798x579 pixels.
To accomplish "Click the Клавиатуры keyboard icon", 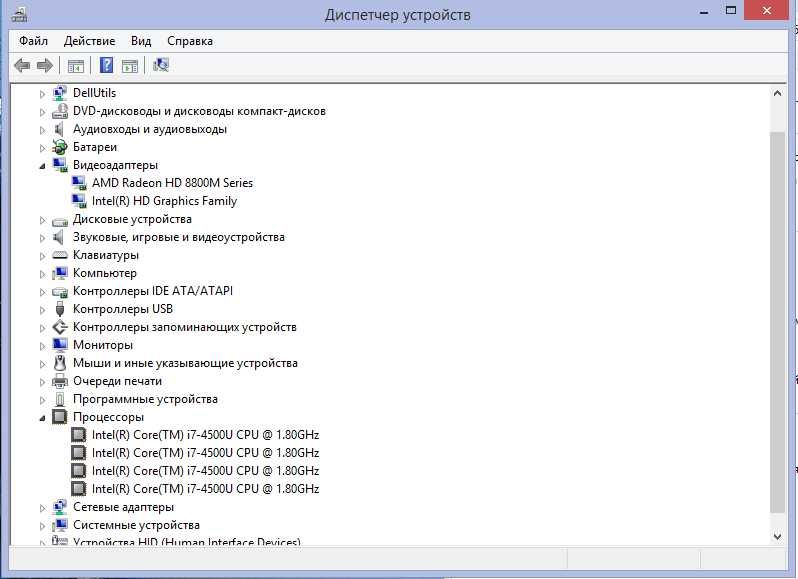I will [x=60, y=255].
